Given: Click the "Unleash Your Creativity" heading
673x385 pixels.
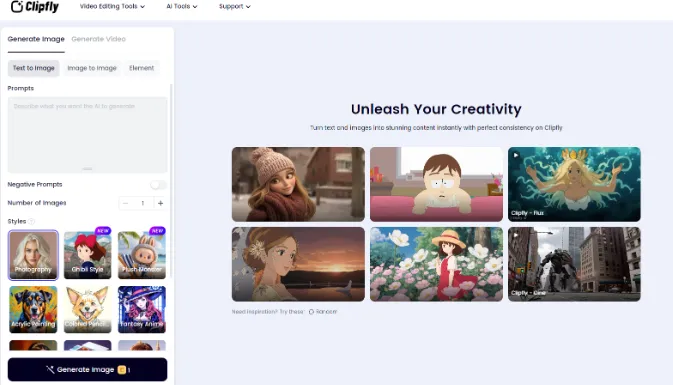Looking at the screenshot, I should pyautogui.click(x=436, y=109).
